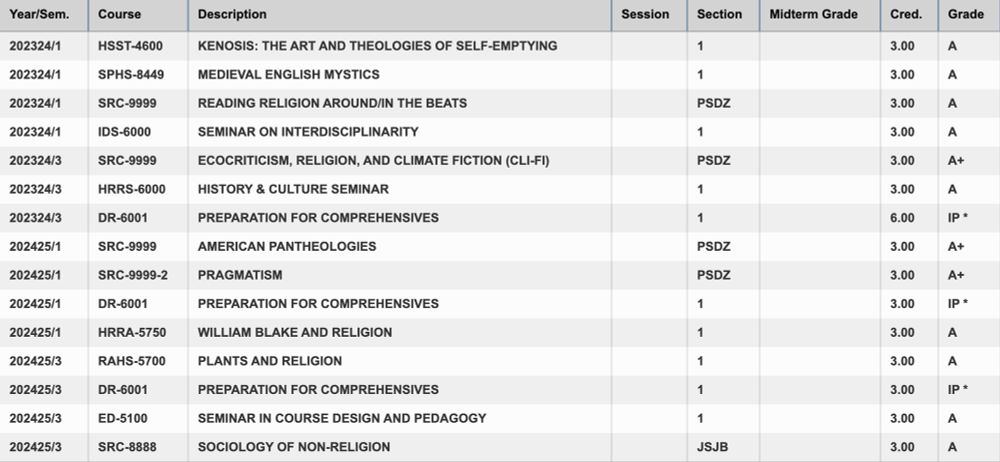Image resolution: width=1000 pixels, height=462 pixels.
Task: Click the 6.00 credit value
Action: click(x=902, y=218)
